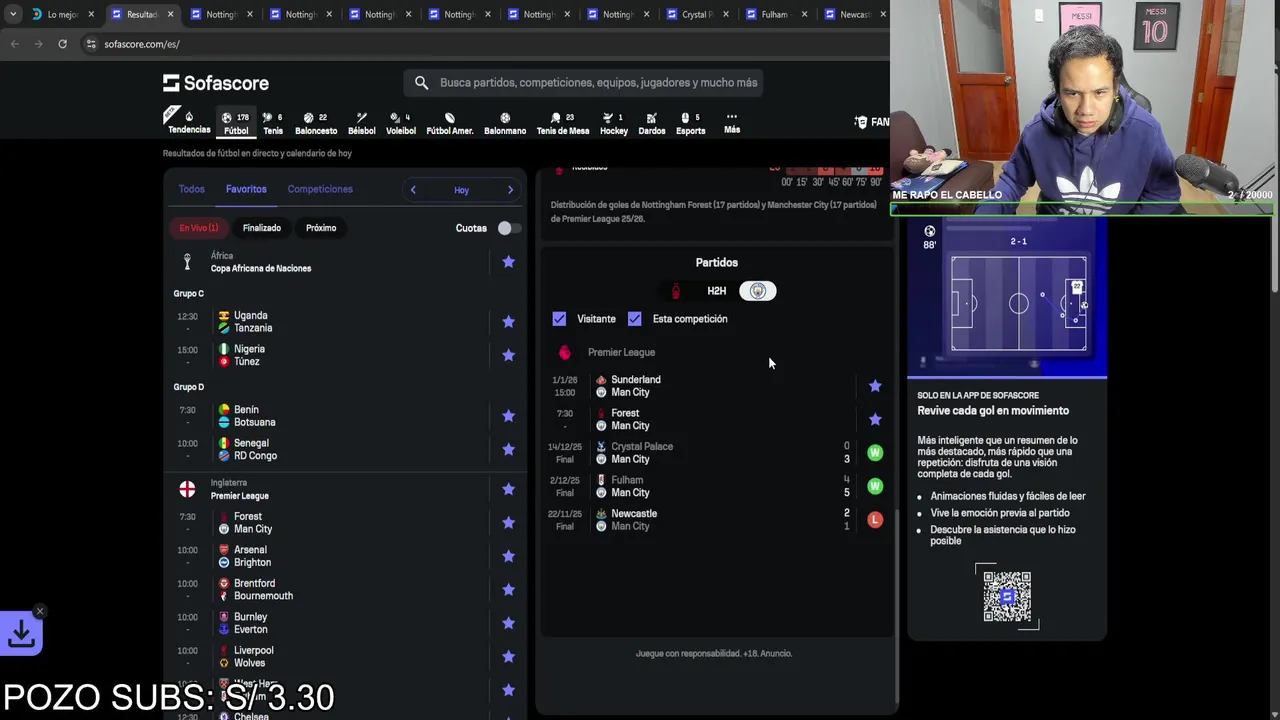Close the download overlay with X
This screenshot has height=720, width=1280.
[39, 611]
